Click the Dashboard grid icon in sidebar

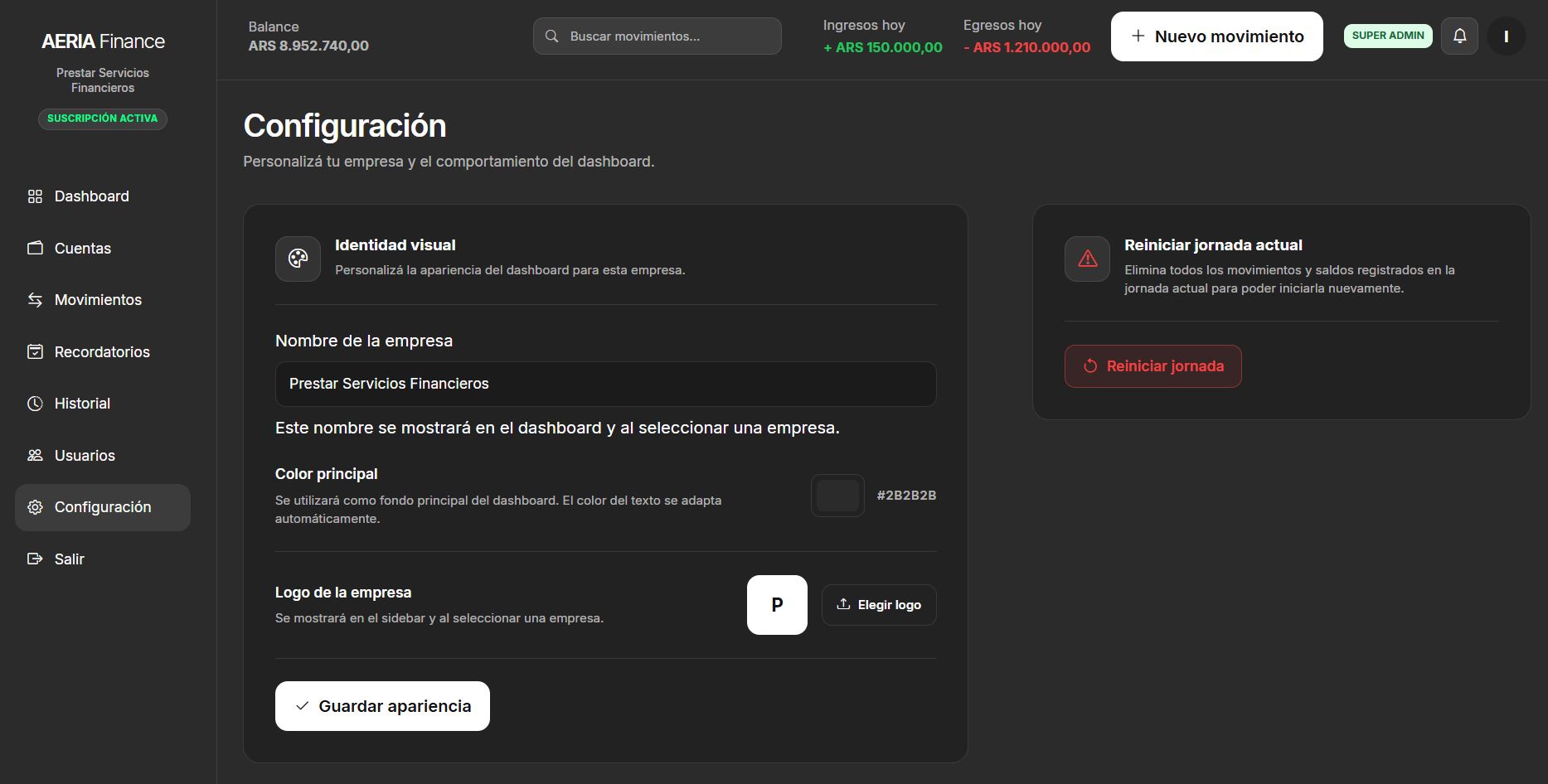35,196
